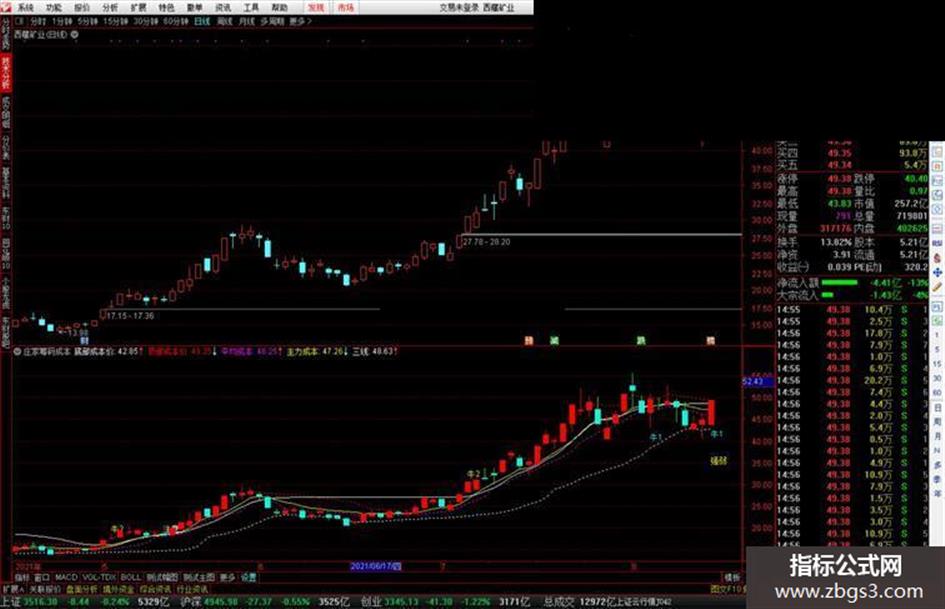Viewport: 945px width, 609px height.
Task: Select the 15分钟 period
Action: coord(115,21)
